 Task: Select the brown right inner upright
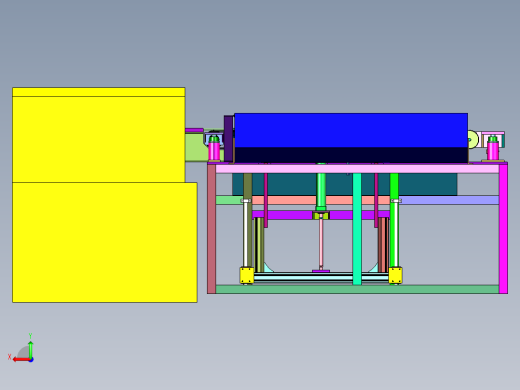(383, 245)
